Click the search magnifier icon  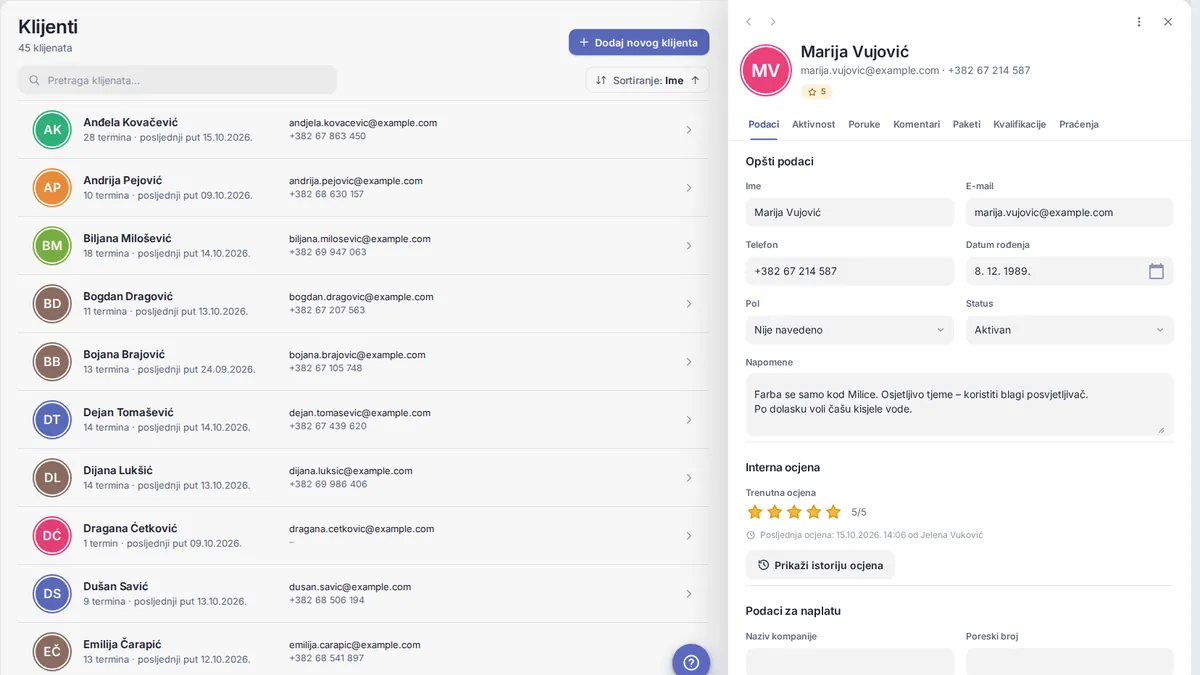click(x=35, y=80)
